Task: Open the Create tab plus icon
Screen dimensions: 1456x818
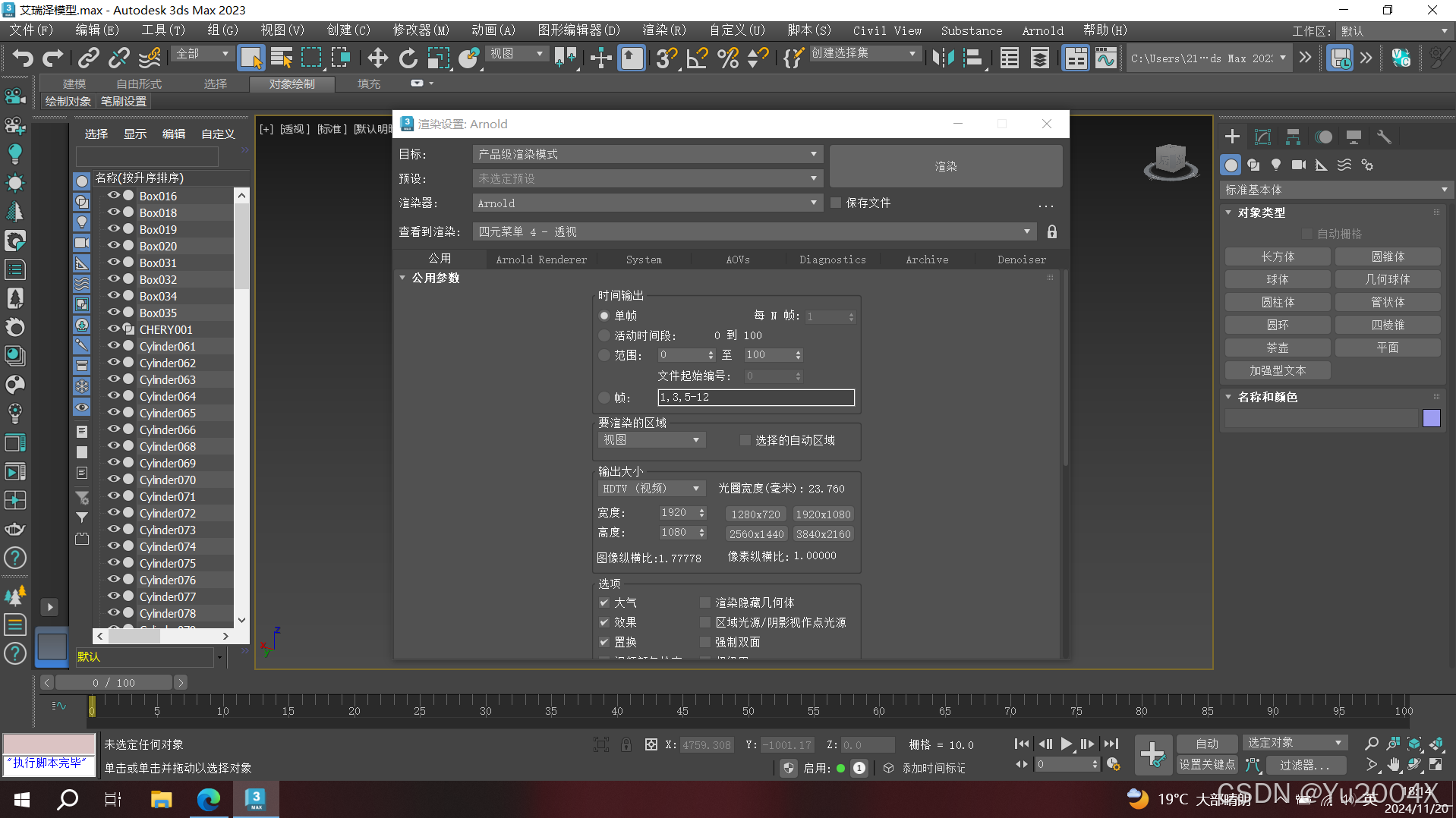Action: coord(1232,137)
